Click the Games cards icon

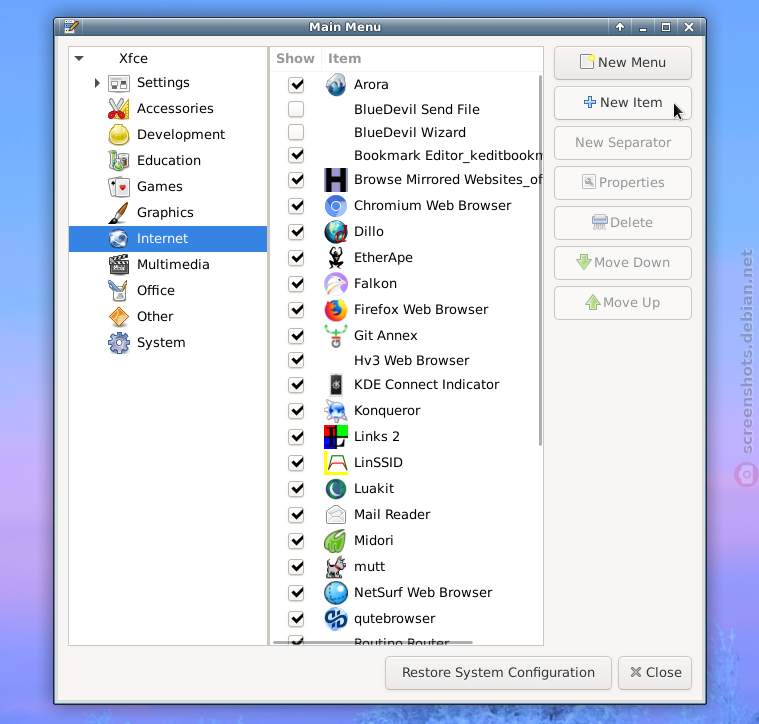[x=119, y=187]
